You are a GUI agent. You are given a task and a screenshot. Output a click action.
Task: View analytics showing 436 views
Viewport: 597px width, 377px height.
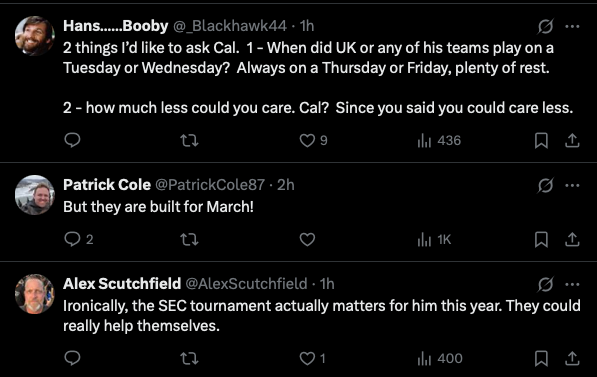[x=439, y=141]
